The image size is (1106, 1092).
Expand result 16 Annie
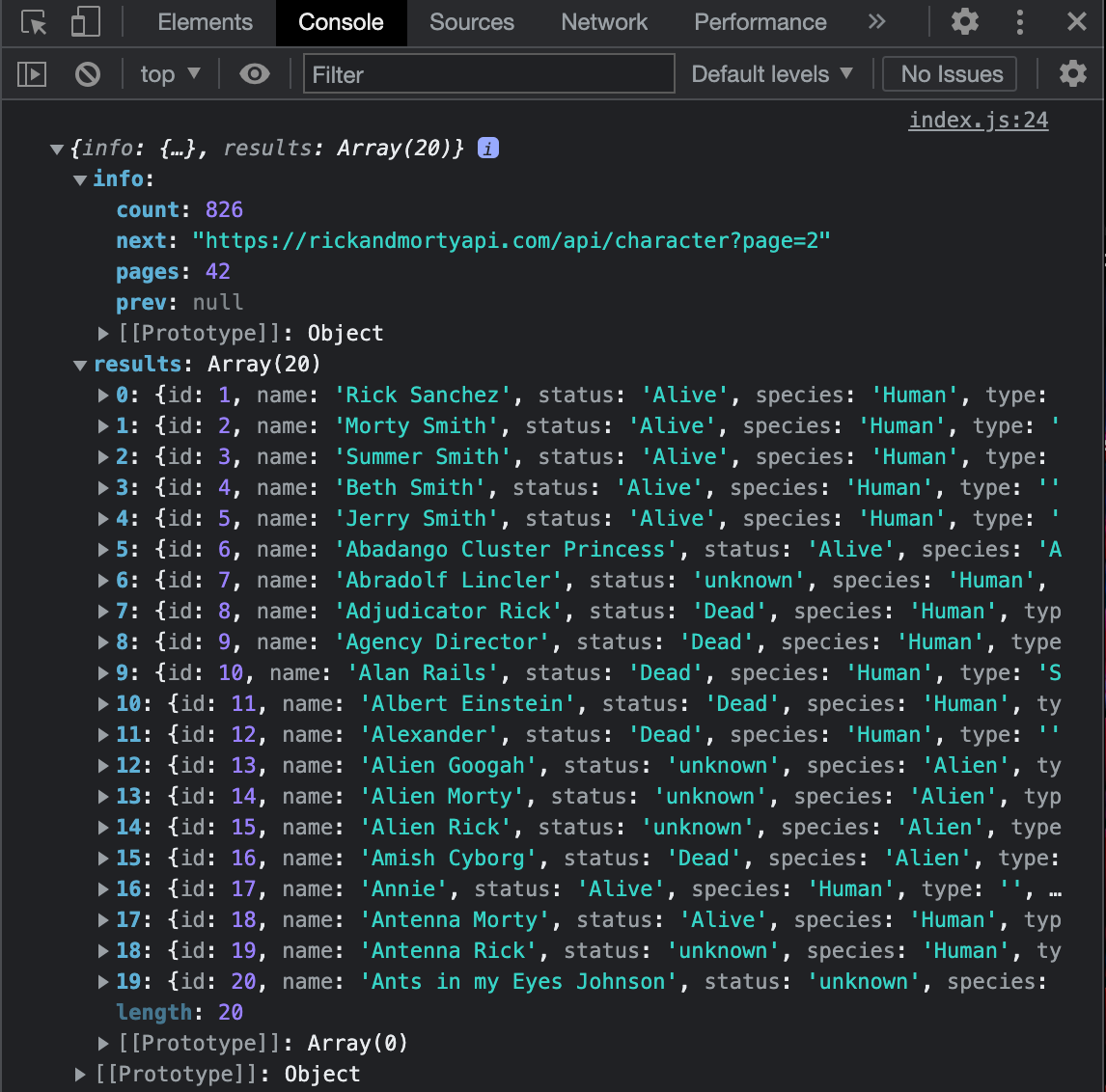103,889
